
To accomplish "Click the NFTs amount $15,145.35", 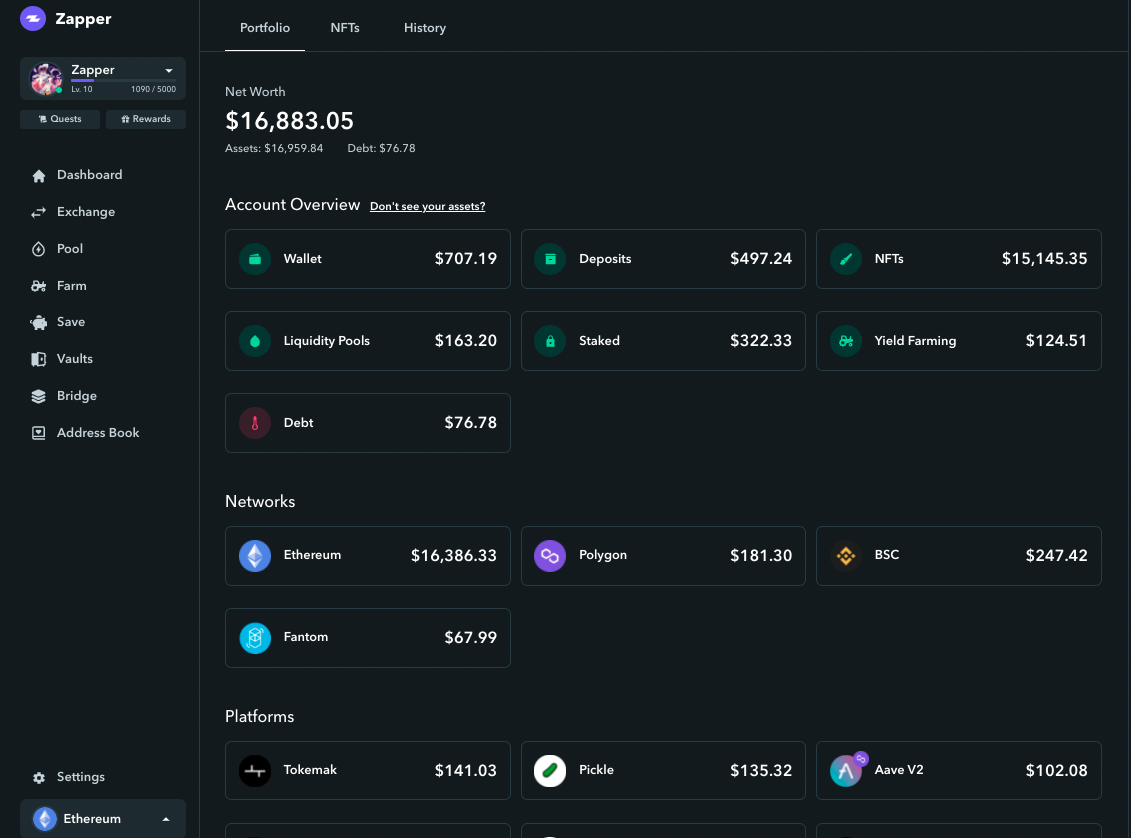I will click(1044, 259).
